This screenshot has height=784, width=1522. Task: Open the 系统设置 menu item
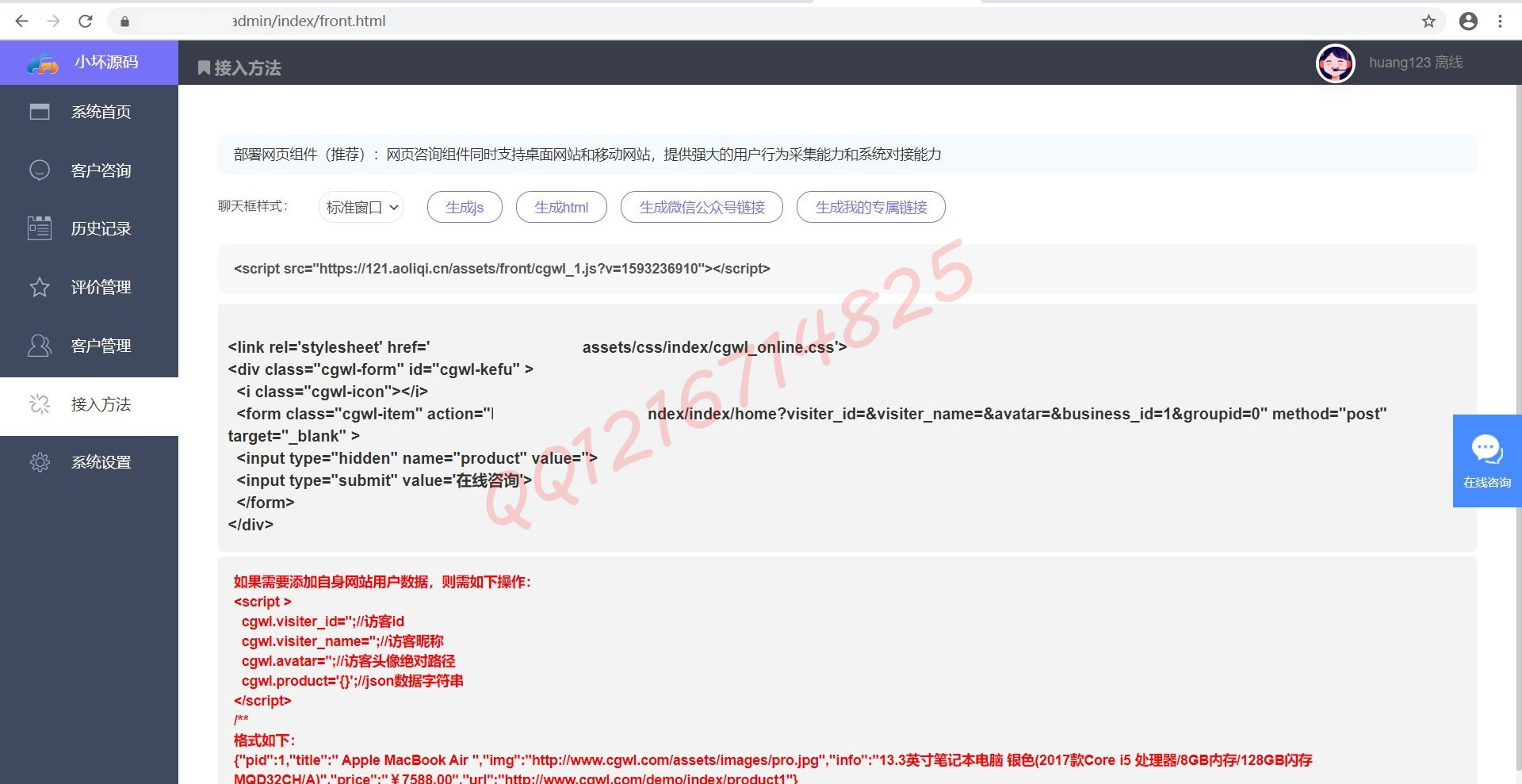(89, 463)
